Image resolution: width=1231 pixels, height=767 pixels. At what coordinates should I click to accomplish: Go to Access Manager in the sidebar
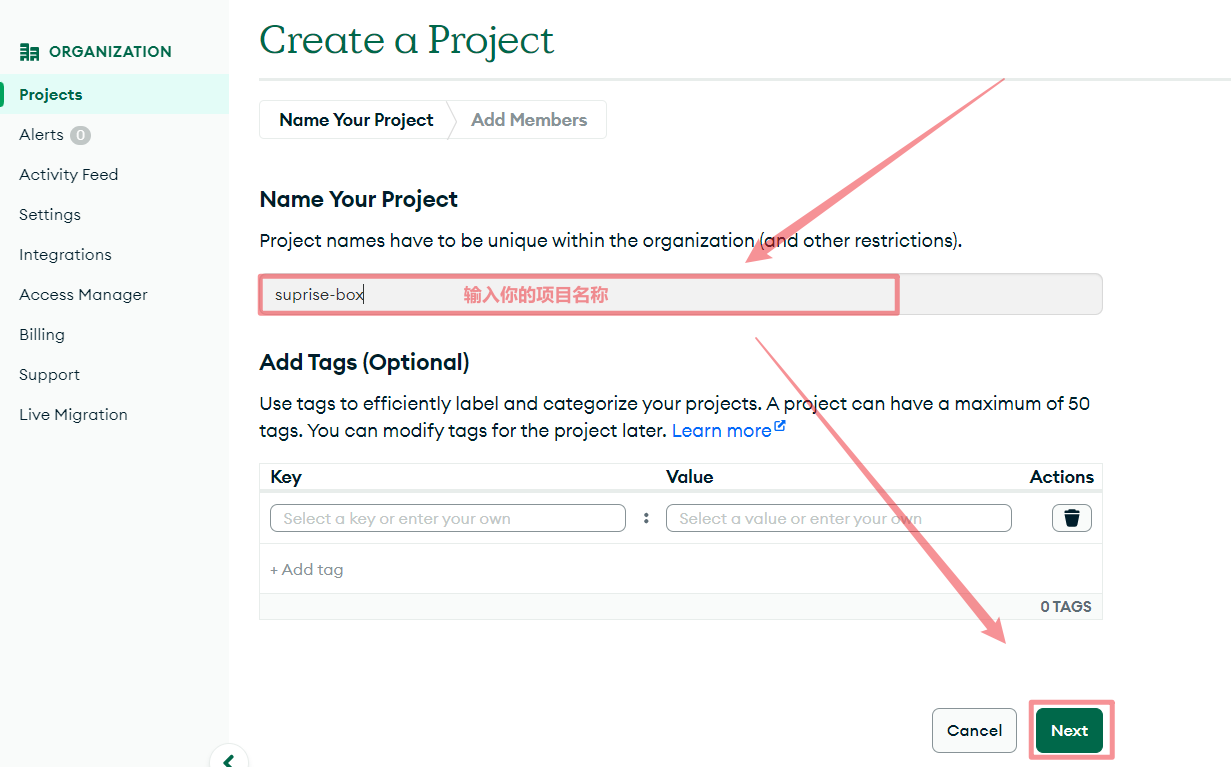click(x=83, y=295)
